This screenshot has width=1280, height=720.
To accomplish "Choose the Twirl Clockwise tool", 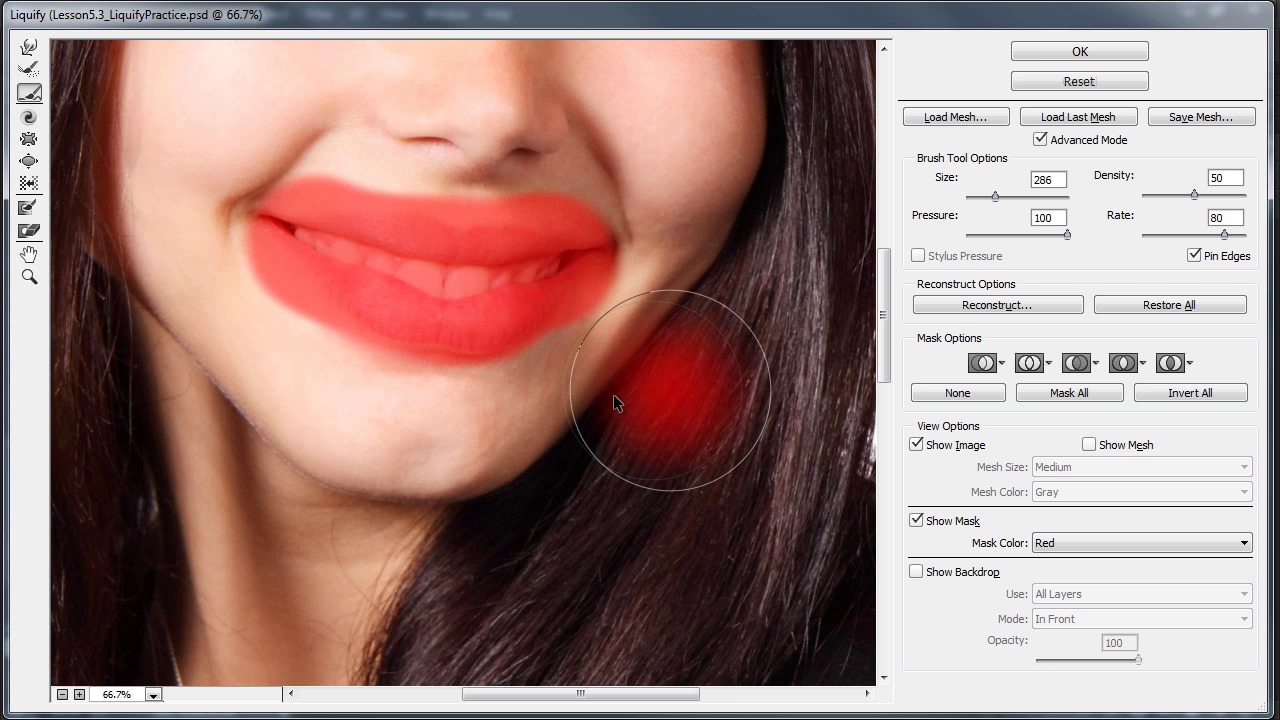I will [x=29, y=116].
